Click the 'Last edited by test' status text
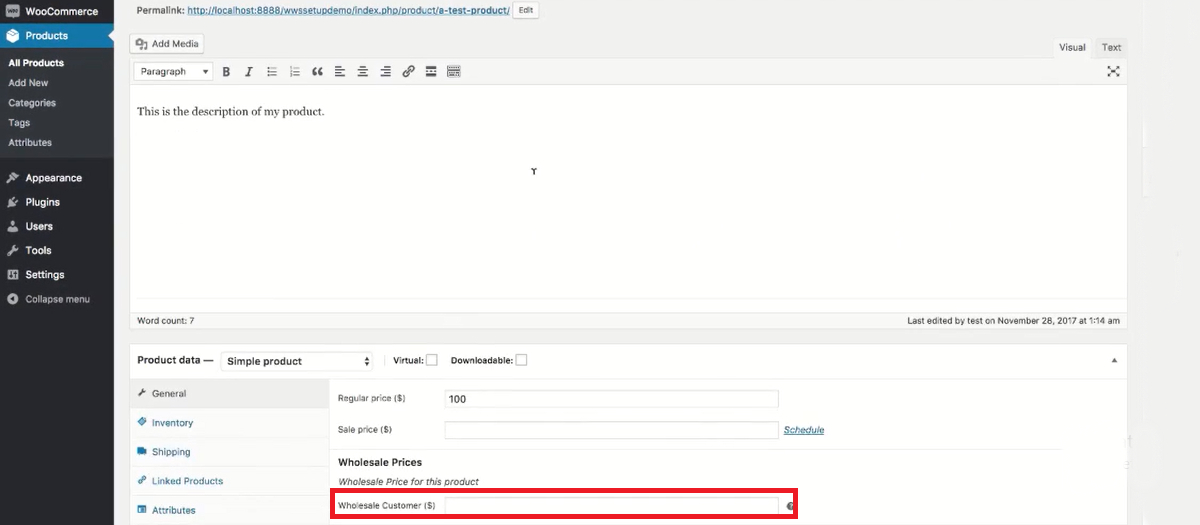1200x525 pixels. [x=1013, y=321]
